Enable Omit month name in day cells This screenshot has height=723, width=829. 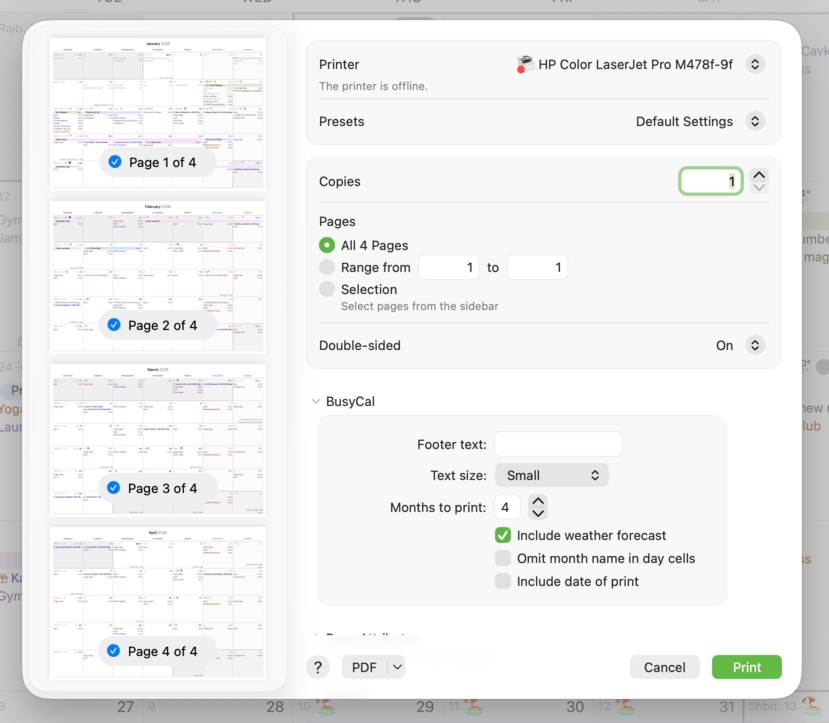click(503, 558)
